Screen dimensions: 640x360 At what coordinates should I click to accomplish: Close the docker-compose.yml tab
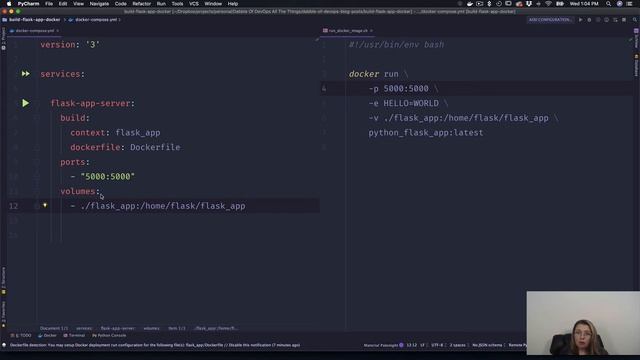click(x=58, y=31)
